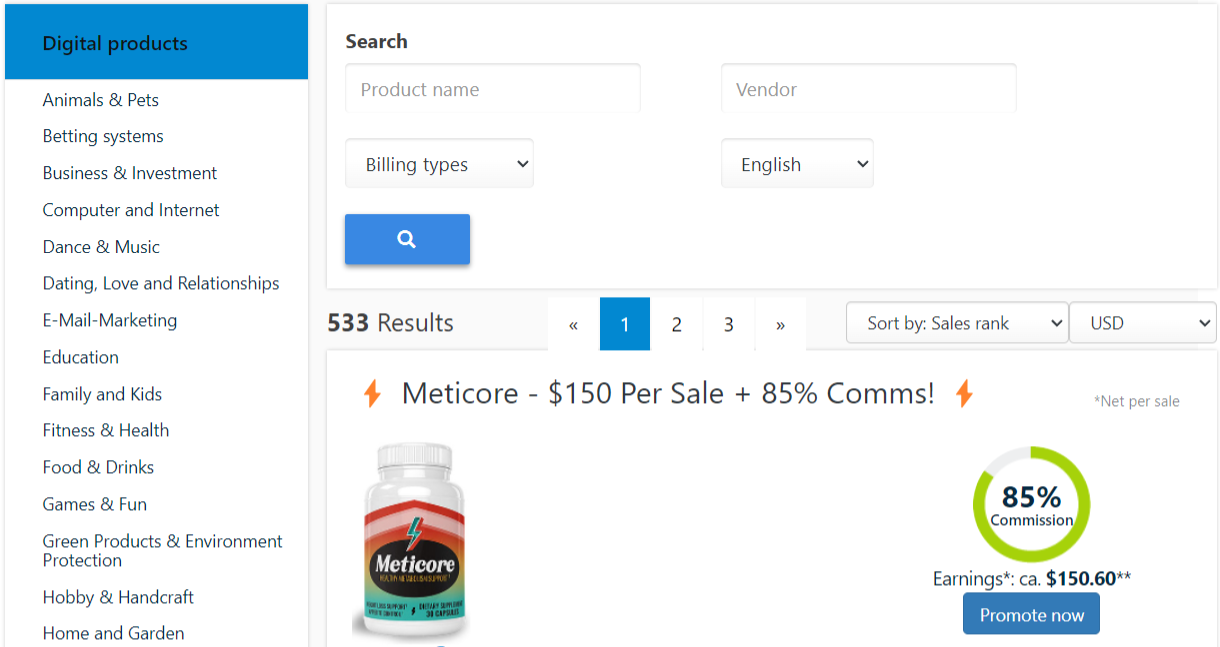
Task: Click the next page » arrow
Action: coord(781,324)
